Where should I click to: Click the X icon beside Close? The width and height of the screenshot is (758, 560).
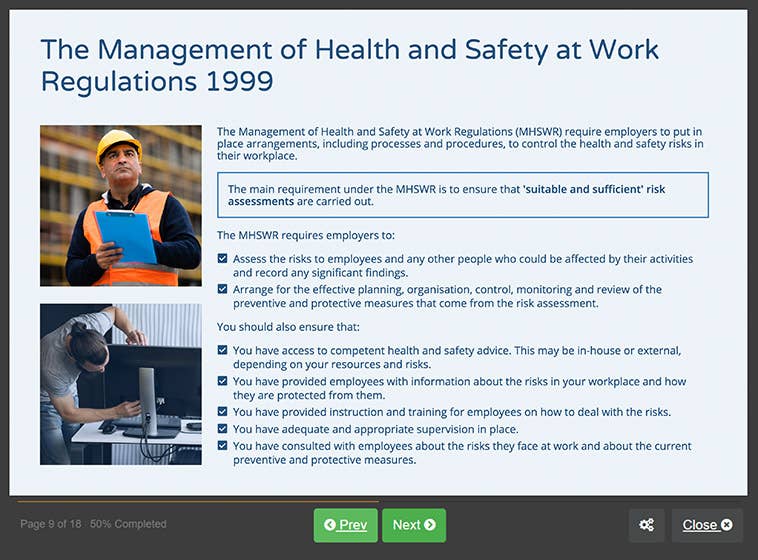(727, 525)
